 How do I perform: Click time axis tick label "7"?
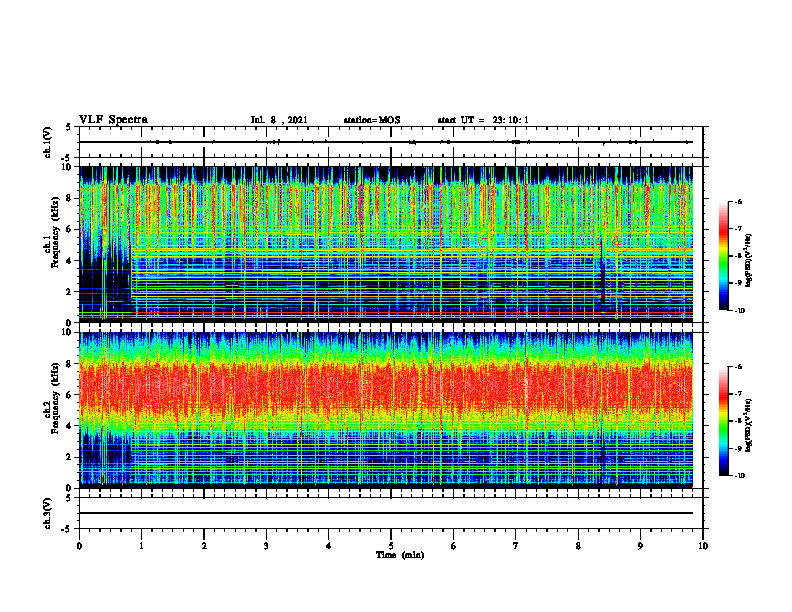pyautogui.click(x=516, y=546)
